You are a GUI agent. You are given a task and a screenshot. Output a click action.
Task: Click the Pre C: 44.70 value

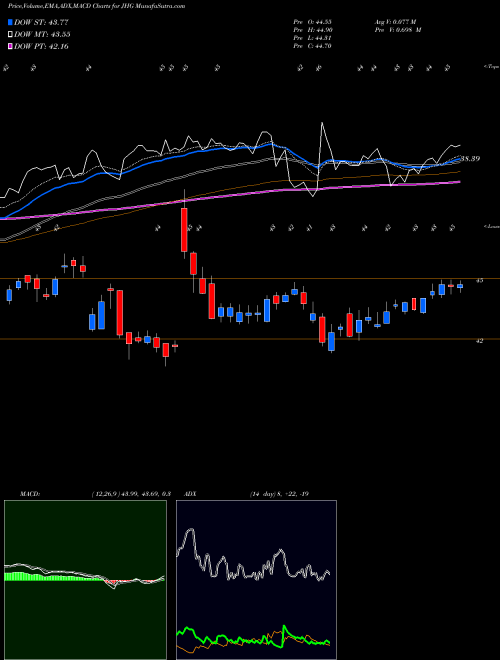coord(312,46)
